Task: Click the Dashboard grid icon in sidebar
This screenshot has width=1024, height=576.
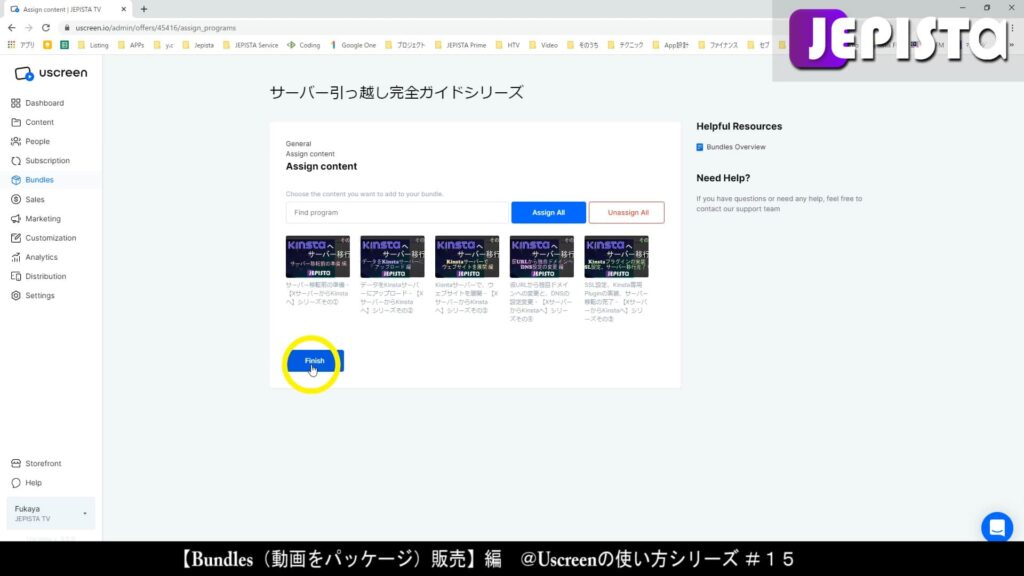Action: pyautogui.click(x=16, y=103)
